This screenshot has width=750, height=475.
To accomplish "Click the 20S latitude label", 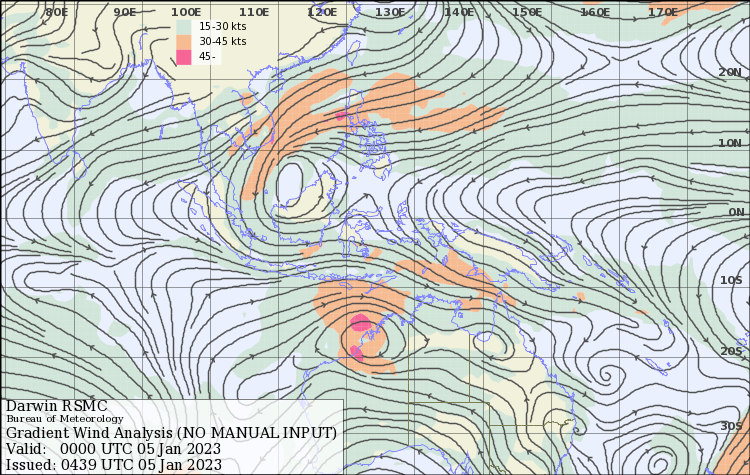I will [731, 351].
